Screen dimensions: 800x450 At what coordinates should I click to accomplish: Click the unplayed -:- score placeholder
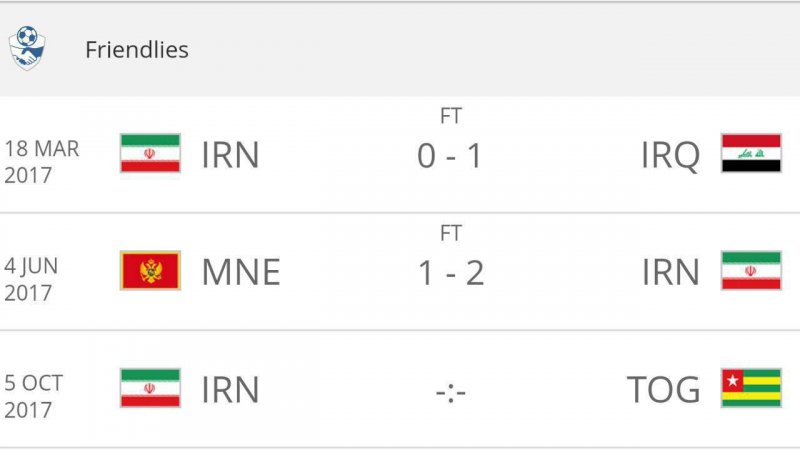click(450, 390)
